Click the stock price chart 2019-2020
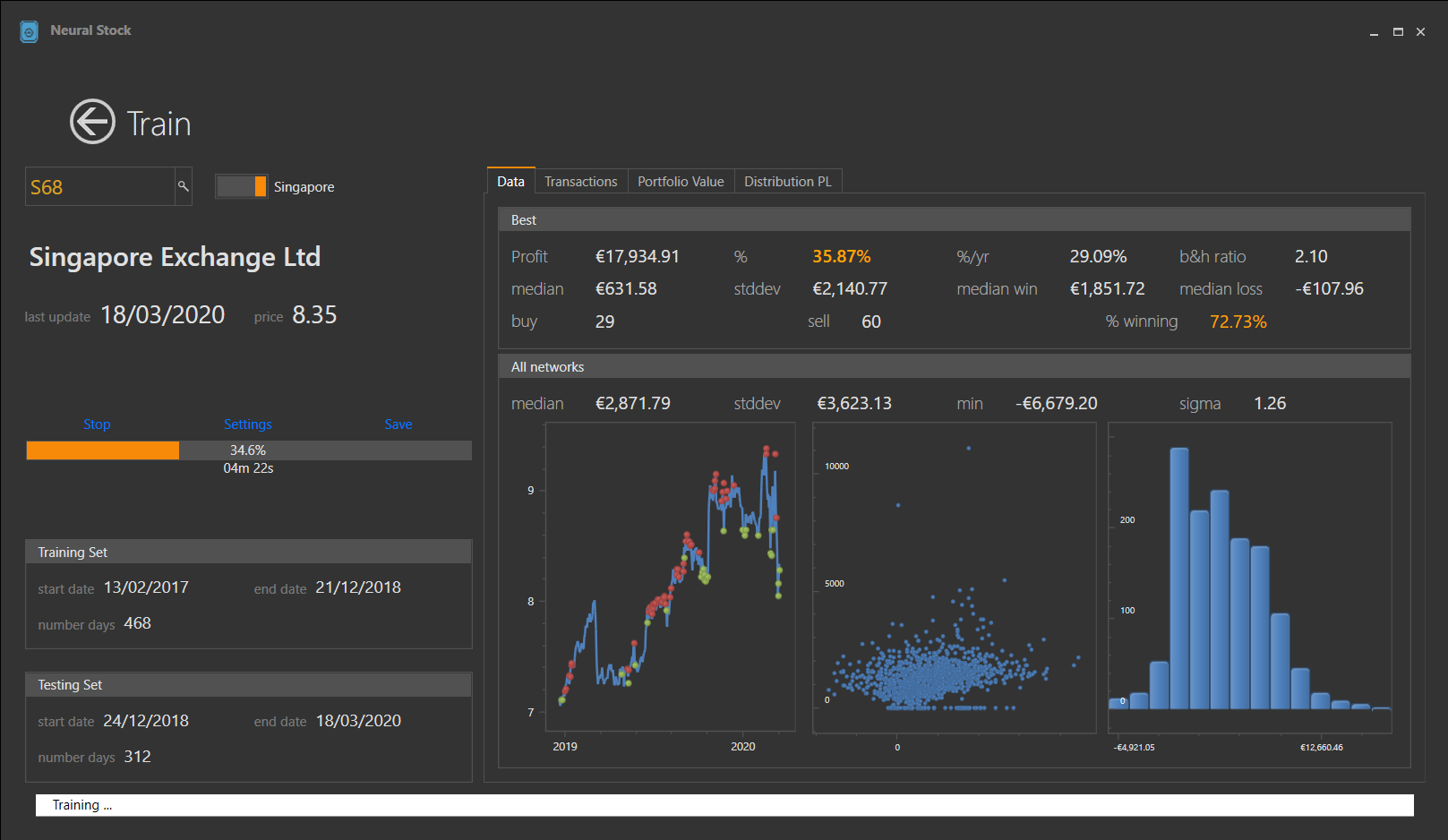1448x840 pixels. pyautogui.click(x=670, y=577)
